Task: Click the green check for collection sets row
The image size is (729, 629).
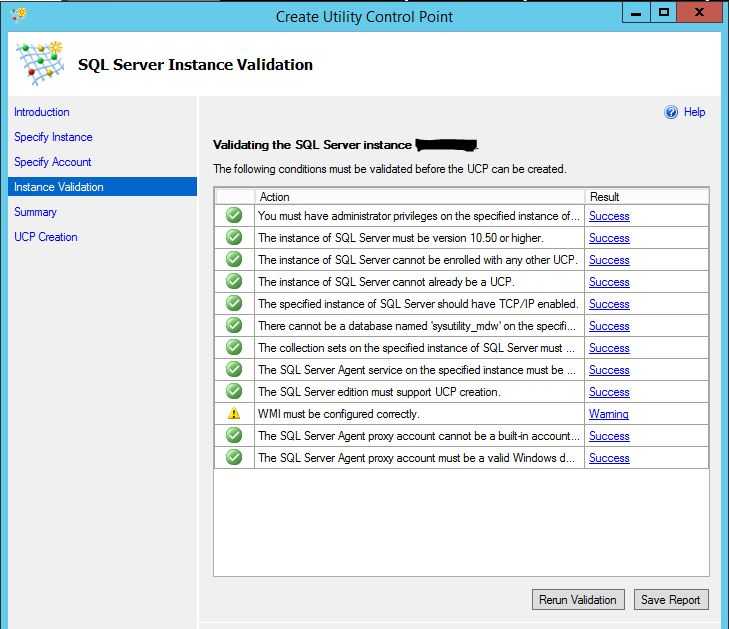Action: click(234, 347)
